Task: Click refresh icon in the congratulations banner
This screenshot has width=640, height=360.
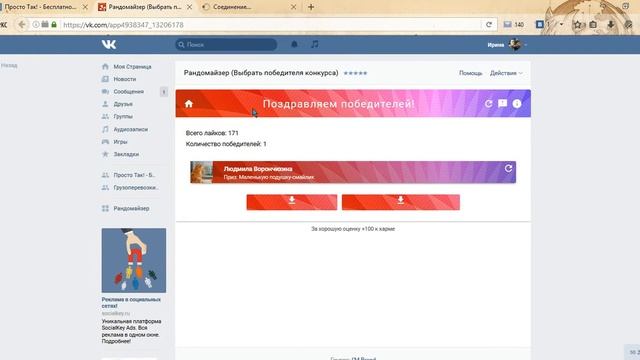Action: pos(488,104)
